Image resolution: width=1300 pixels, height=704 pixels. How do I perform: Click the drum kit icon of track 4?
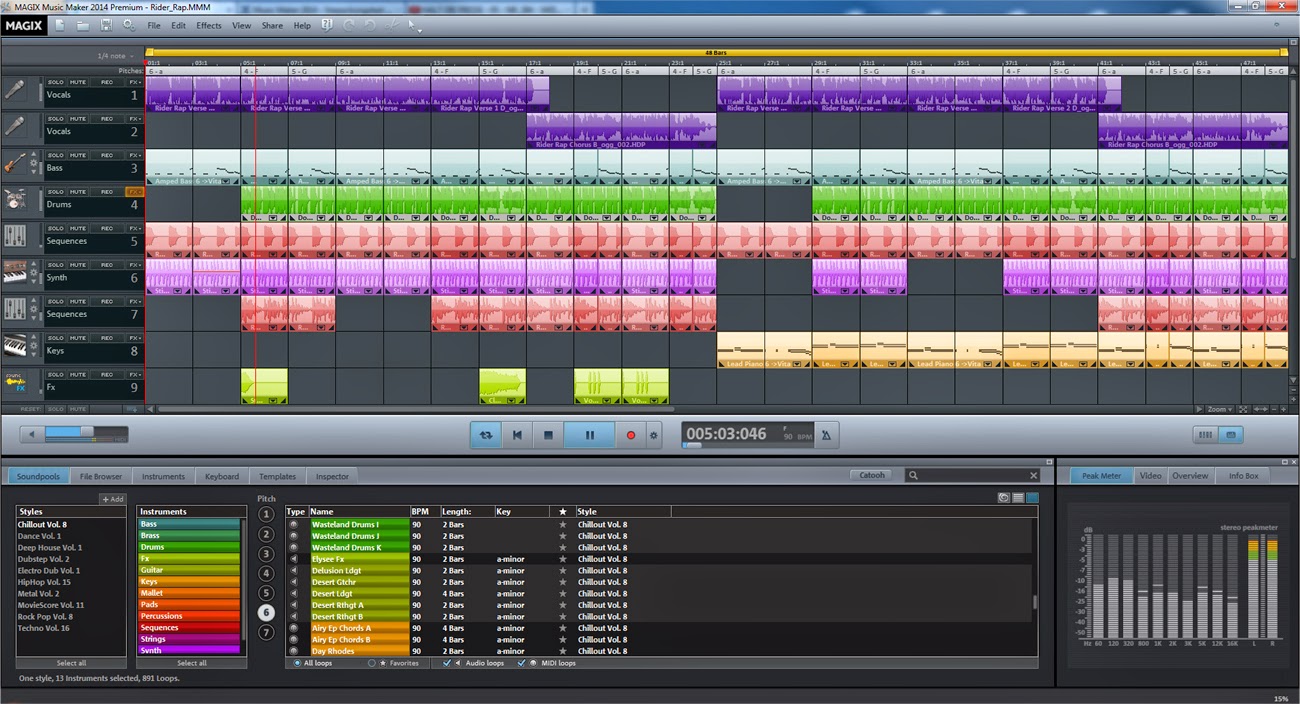[14, 200]
